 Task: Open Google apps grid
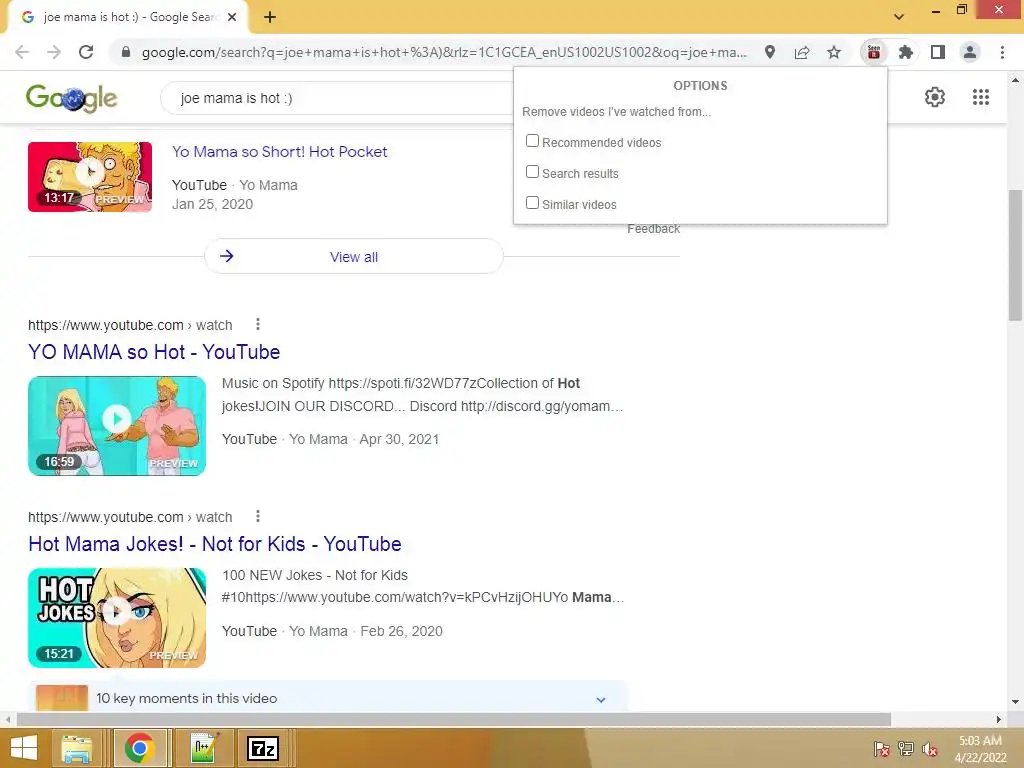(x=981, y=97)
